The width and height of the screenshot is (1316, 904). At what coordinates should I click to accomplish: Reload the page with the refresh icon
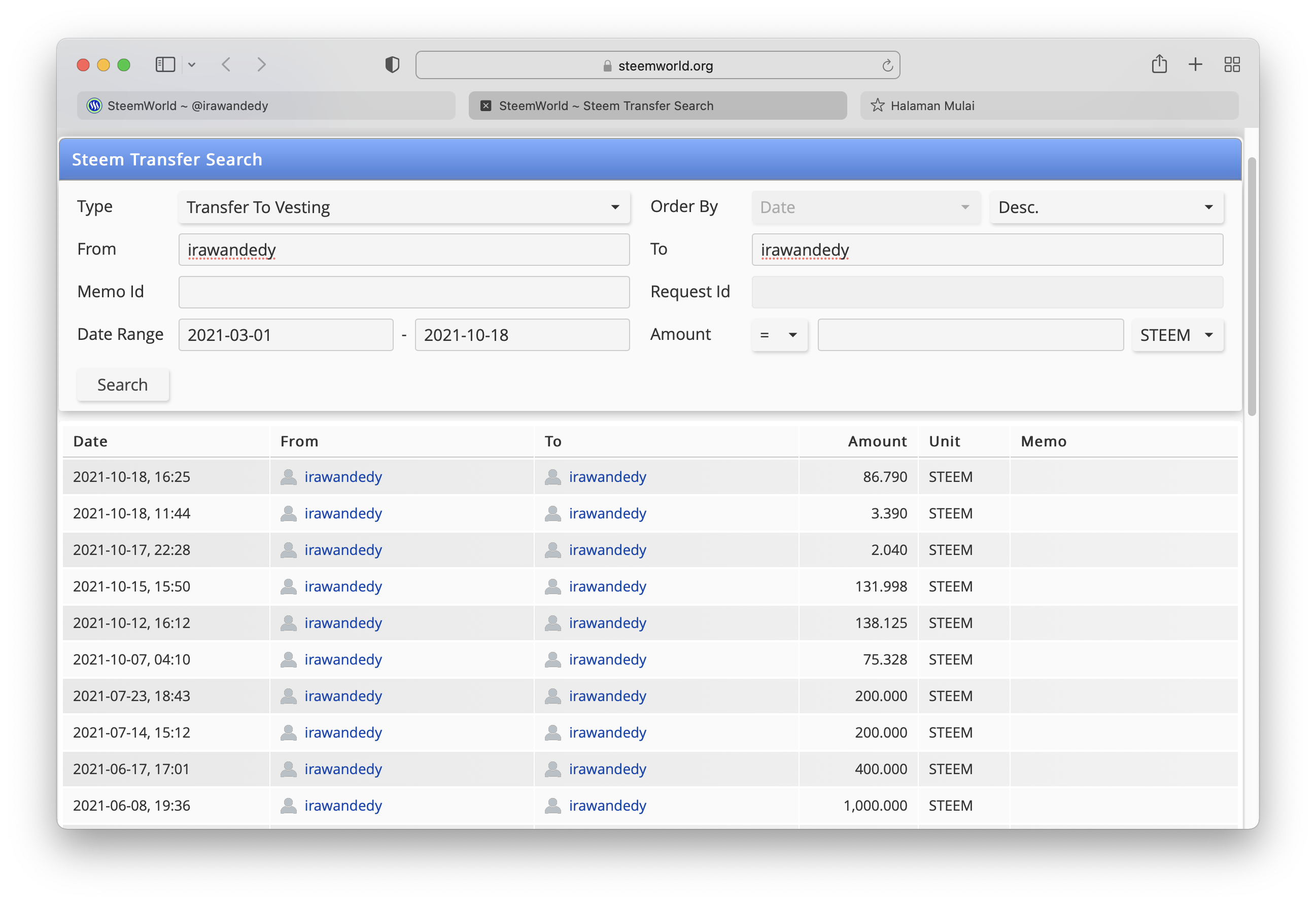click(887, 66)
